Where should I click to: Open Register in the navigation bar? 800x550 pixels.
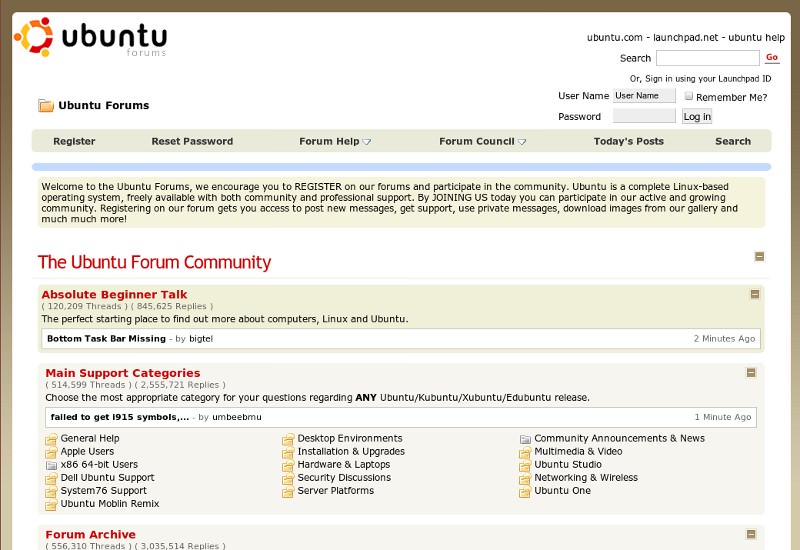[x=74, y=141]
